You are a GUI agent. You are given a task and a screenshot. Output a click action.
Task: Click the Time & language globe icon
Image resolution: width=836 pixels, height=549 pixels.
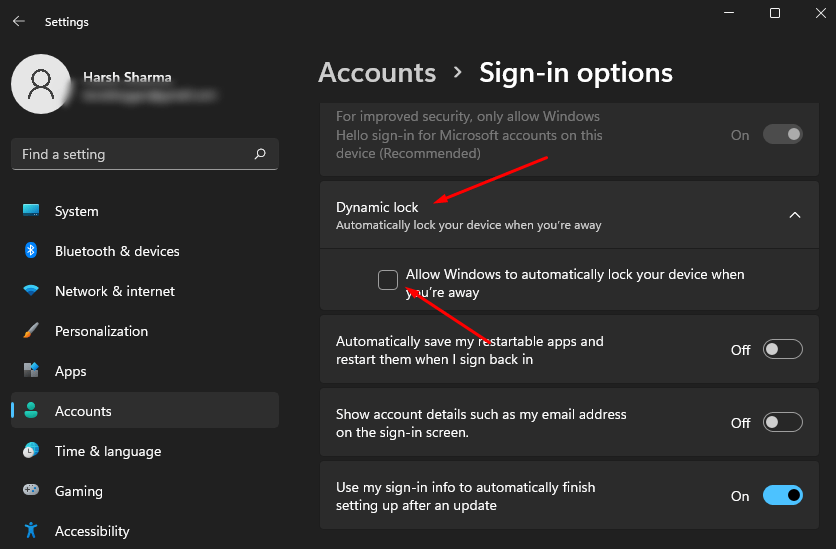click(31, 451)
